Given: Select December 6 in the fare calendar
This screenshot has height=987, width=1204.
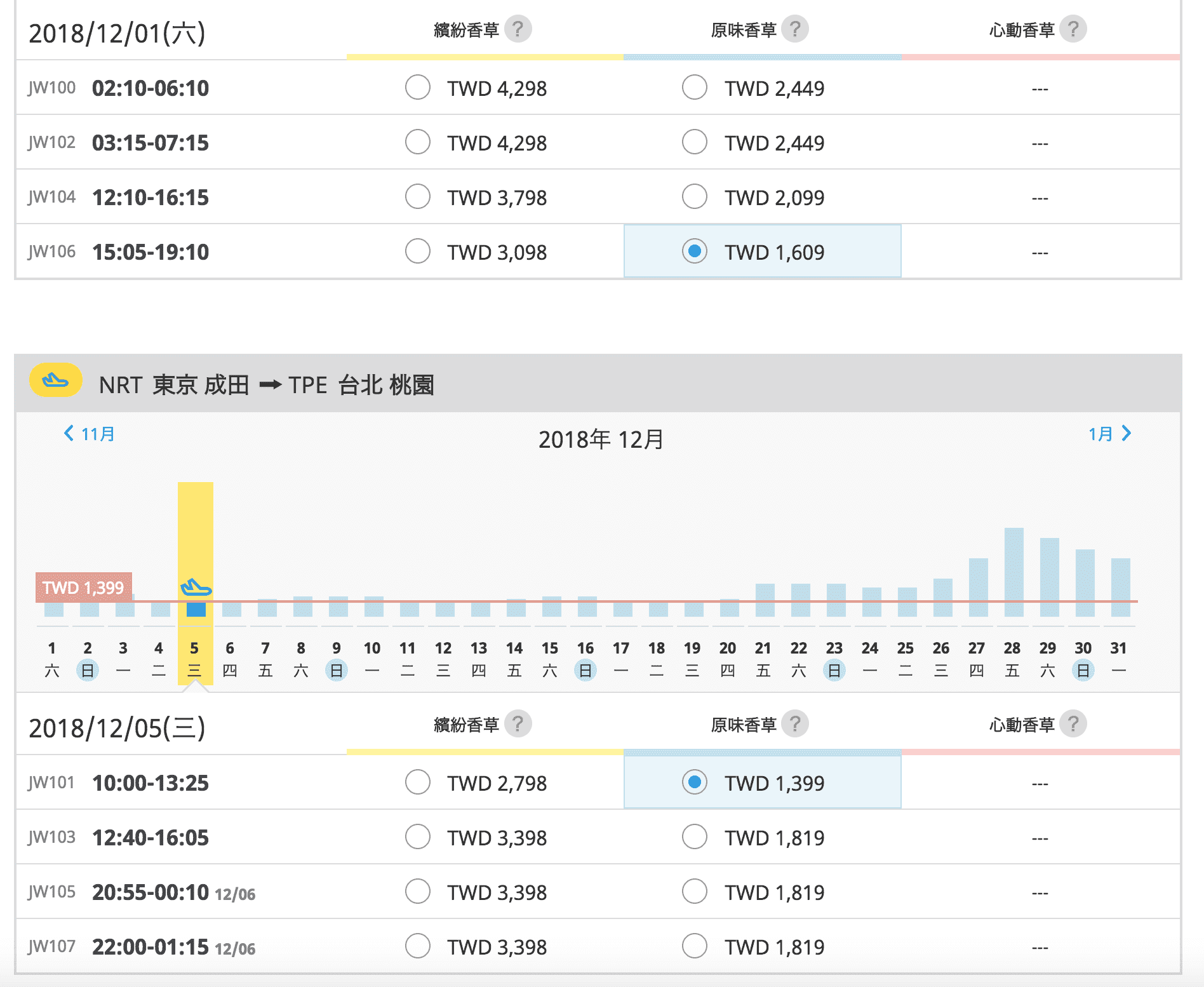Looking at the screenshot, I should click(x=230, y=659).
